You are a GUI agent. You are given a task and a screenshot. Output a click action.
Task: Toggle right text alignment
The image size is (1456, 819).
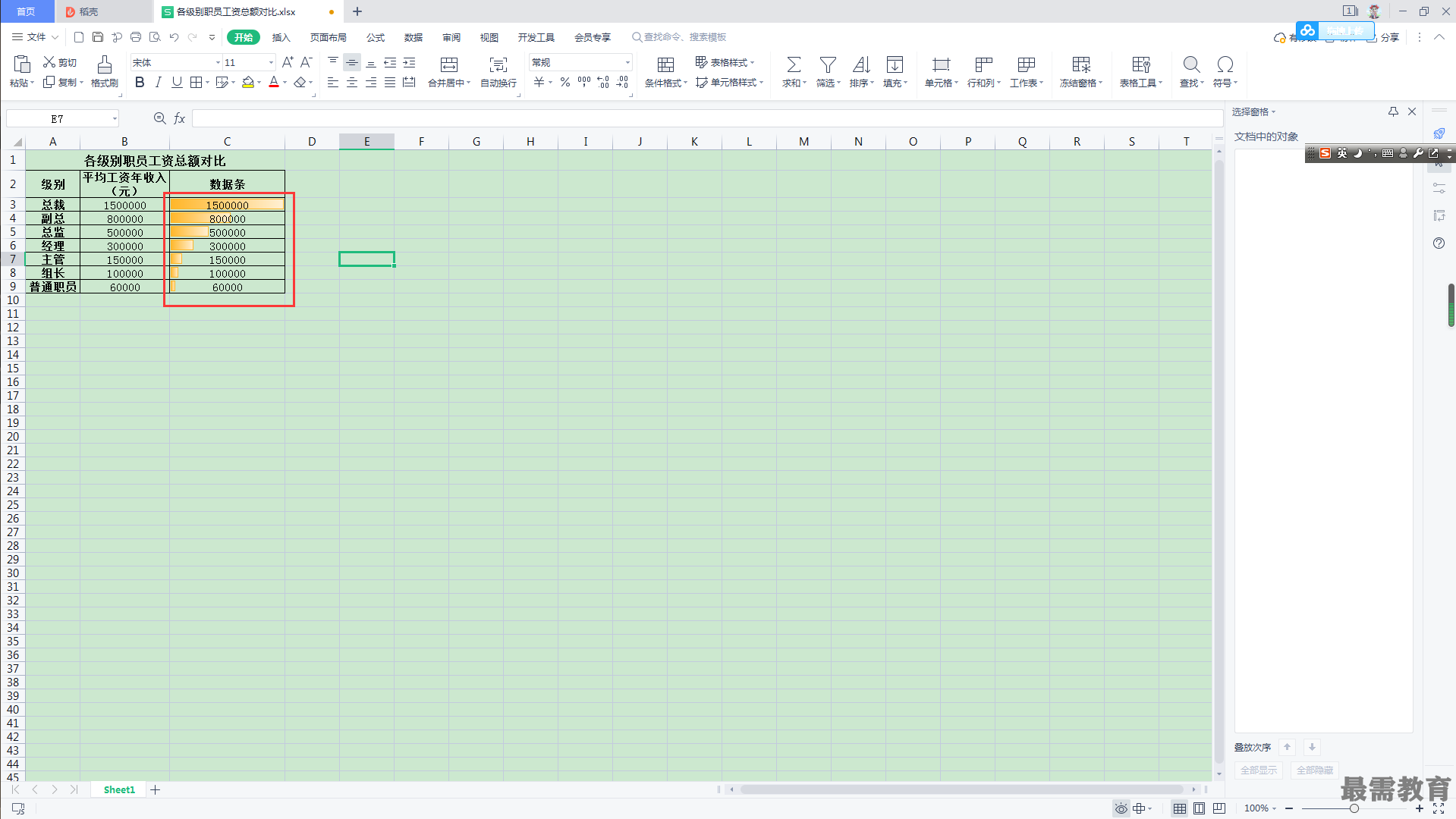371,82
